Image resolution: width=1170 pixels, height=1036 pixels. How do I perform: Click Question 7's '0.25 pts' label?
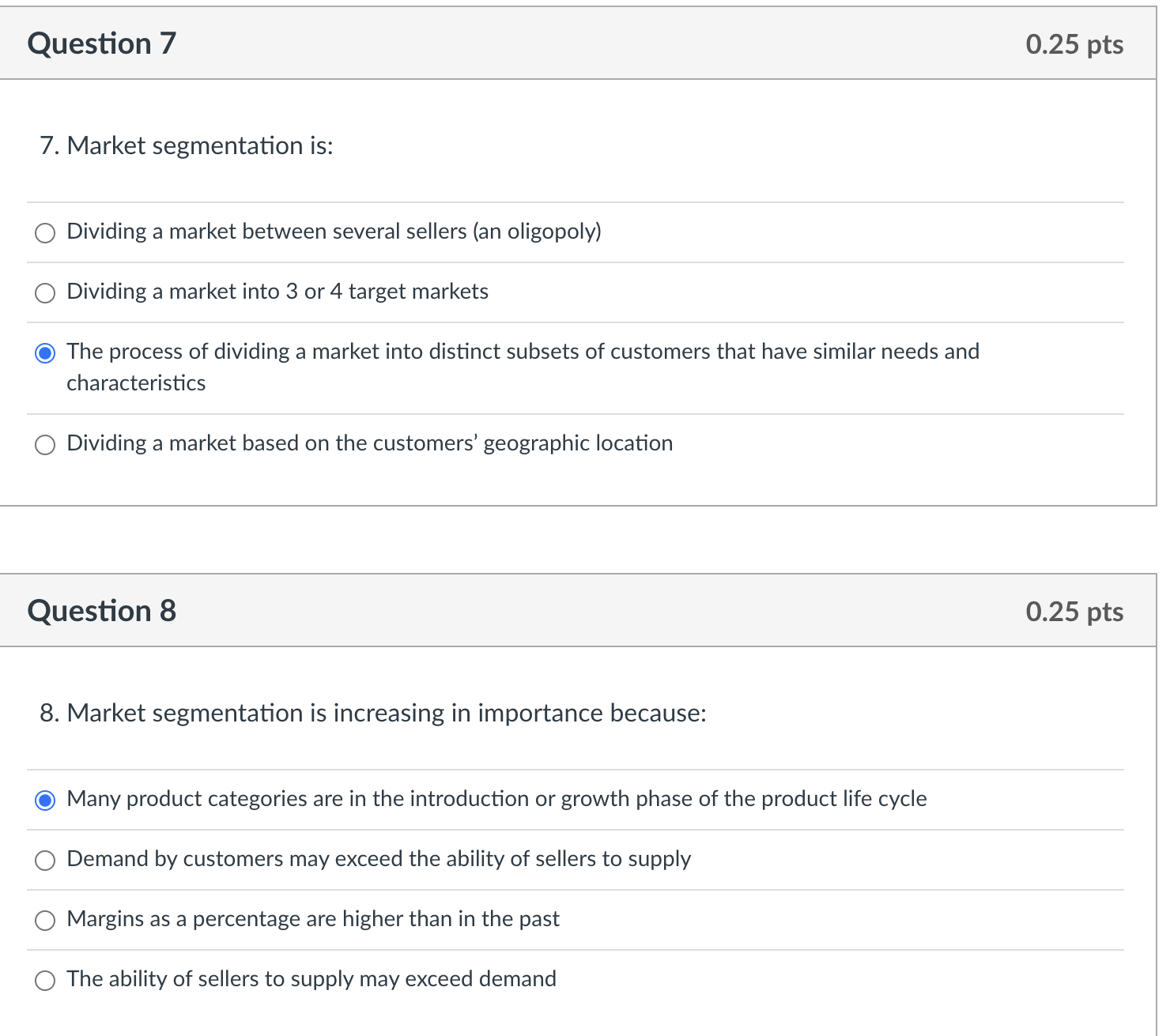pos(1074,44)
